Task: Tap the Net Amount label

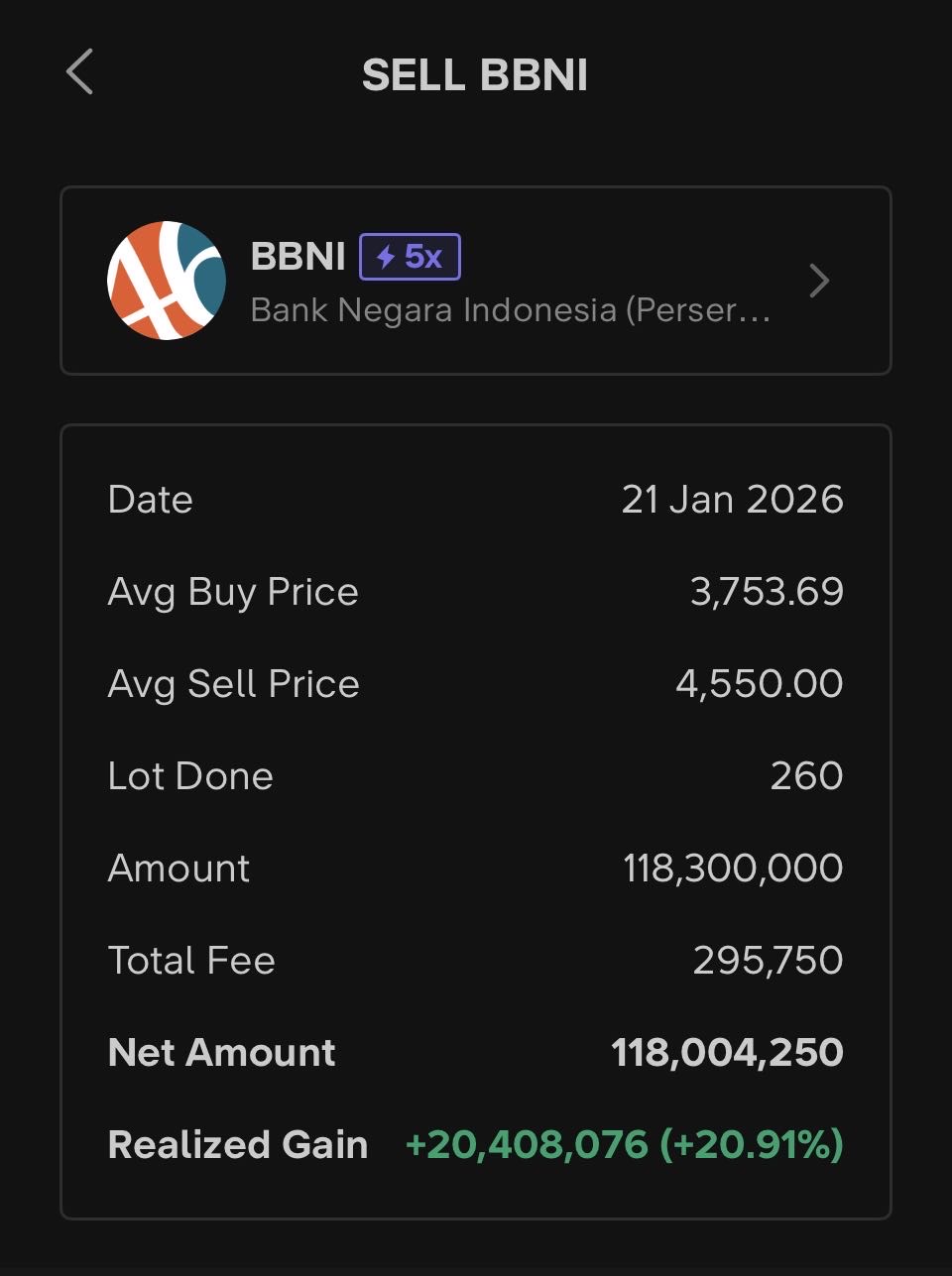Action: (221, 1052)
